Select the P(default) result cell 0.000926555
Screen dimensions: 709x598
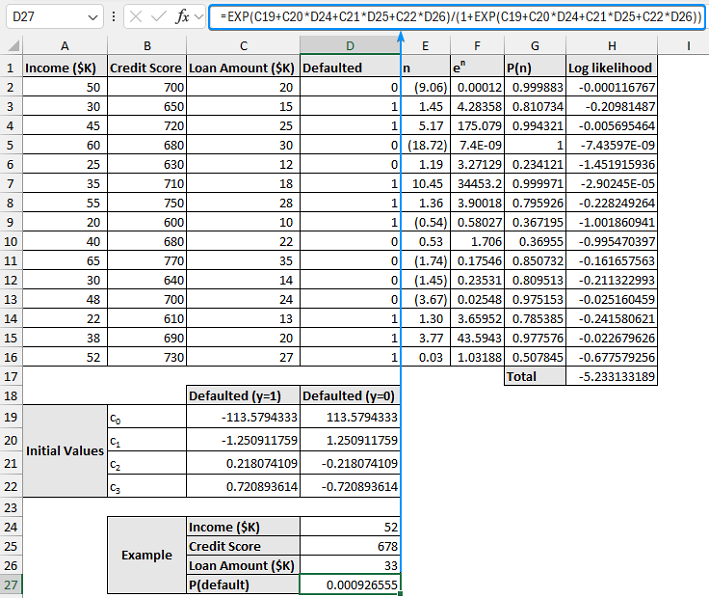[x=349, y=586]
